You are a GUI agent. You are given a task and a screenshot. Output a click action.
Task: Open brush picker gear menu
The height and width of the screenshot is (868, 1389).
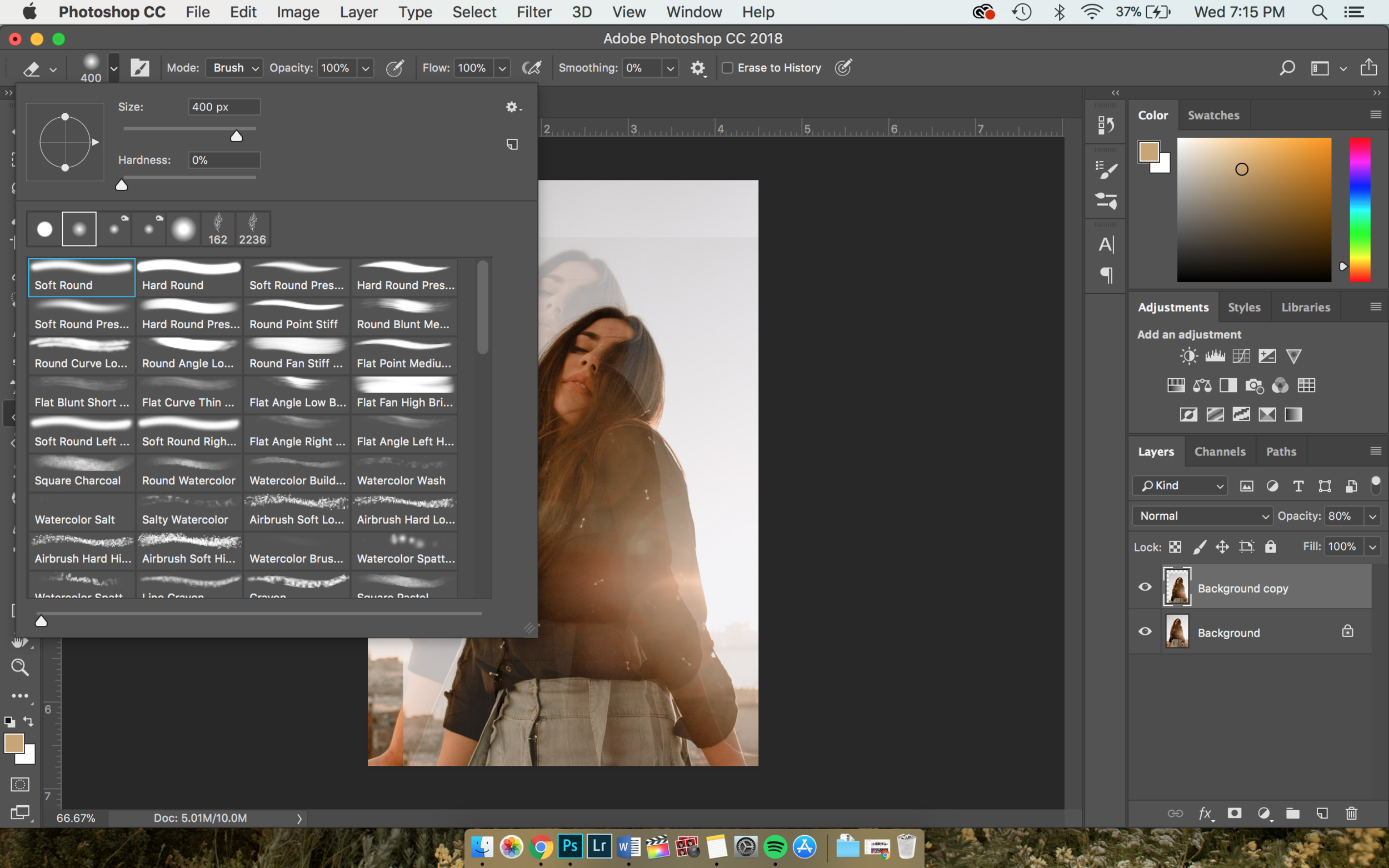513,107
